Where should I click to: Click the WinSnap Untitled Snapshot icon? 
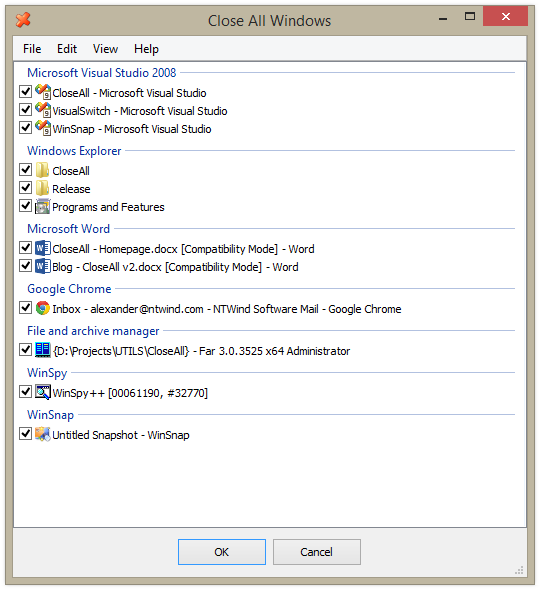pos(43,434)
